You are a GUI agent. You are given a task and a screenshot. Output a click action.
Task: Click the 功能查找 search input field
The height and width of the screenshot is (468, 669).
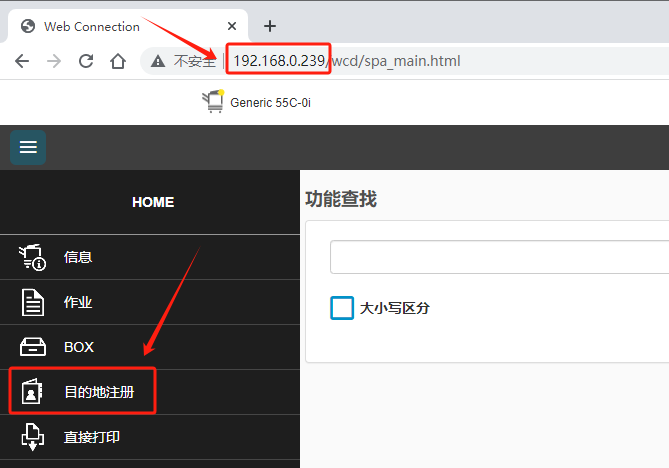click(x=498, y=257)
